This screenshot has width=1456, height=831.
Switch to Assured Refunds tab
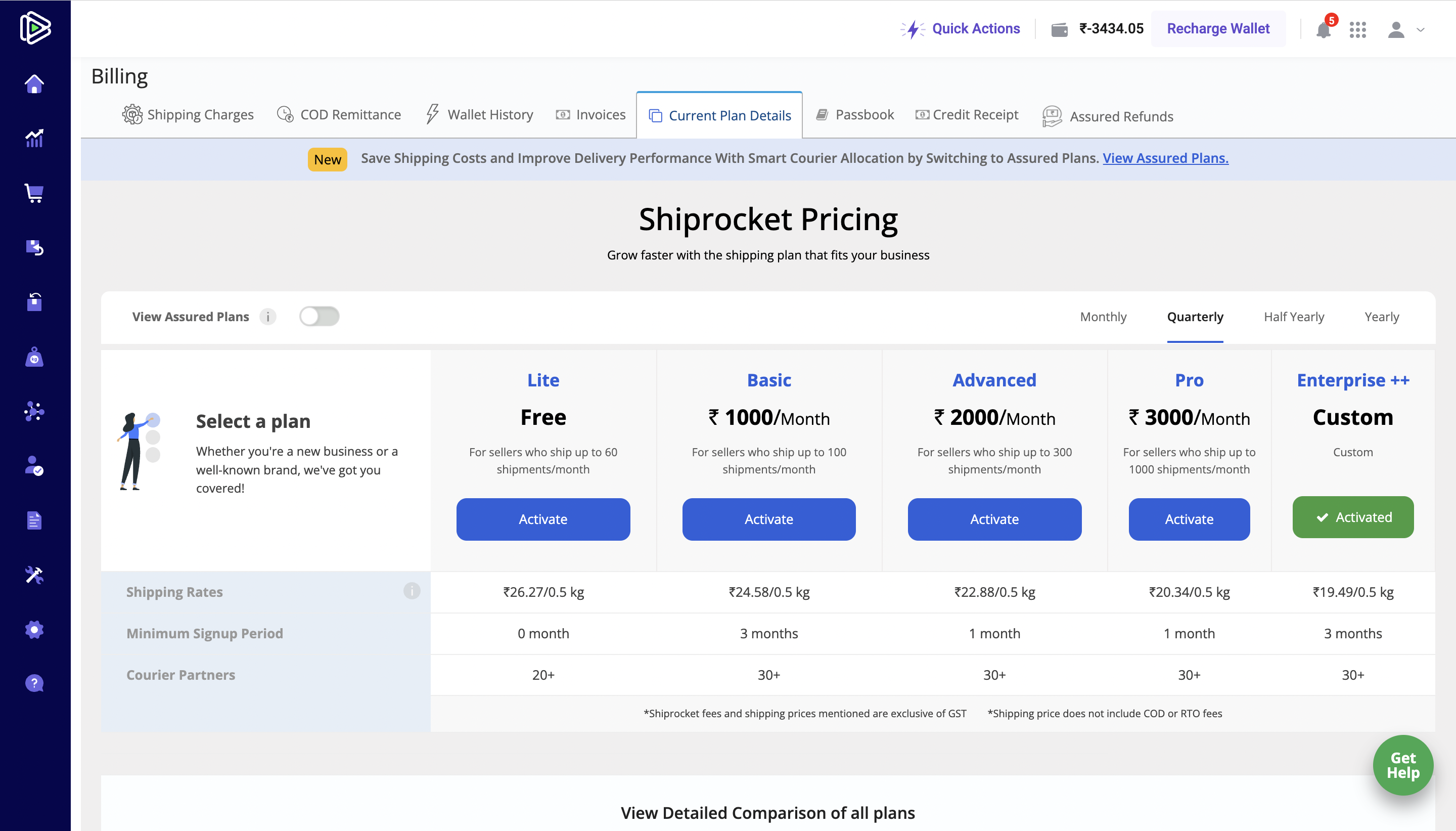point(1108,116)
